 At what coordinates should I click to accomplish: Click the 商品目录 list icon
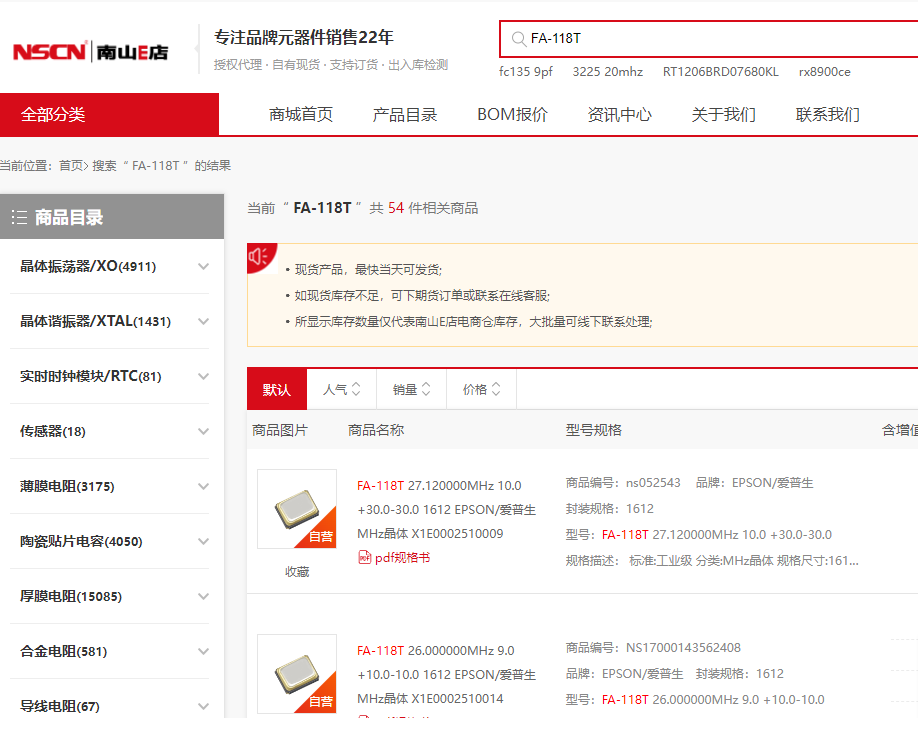19,217
